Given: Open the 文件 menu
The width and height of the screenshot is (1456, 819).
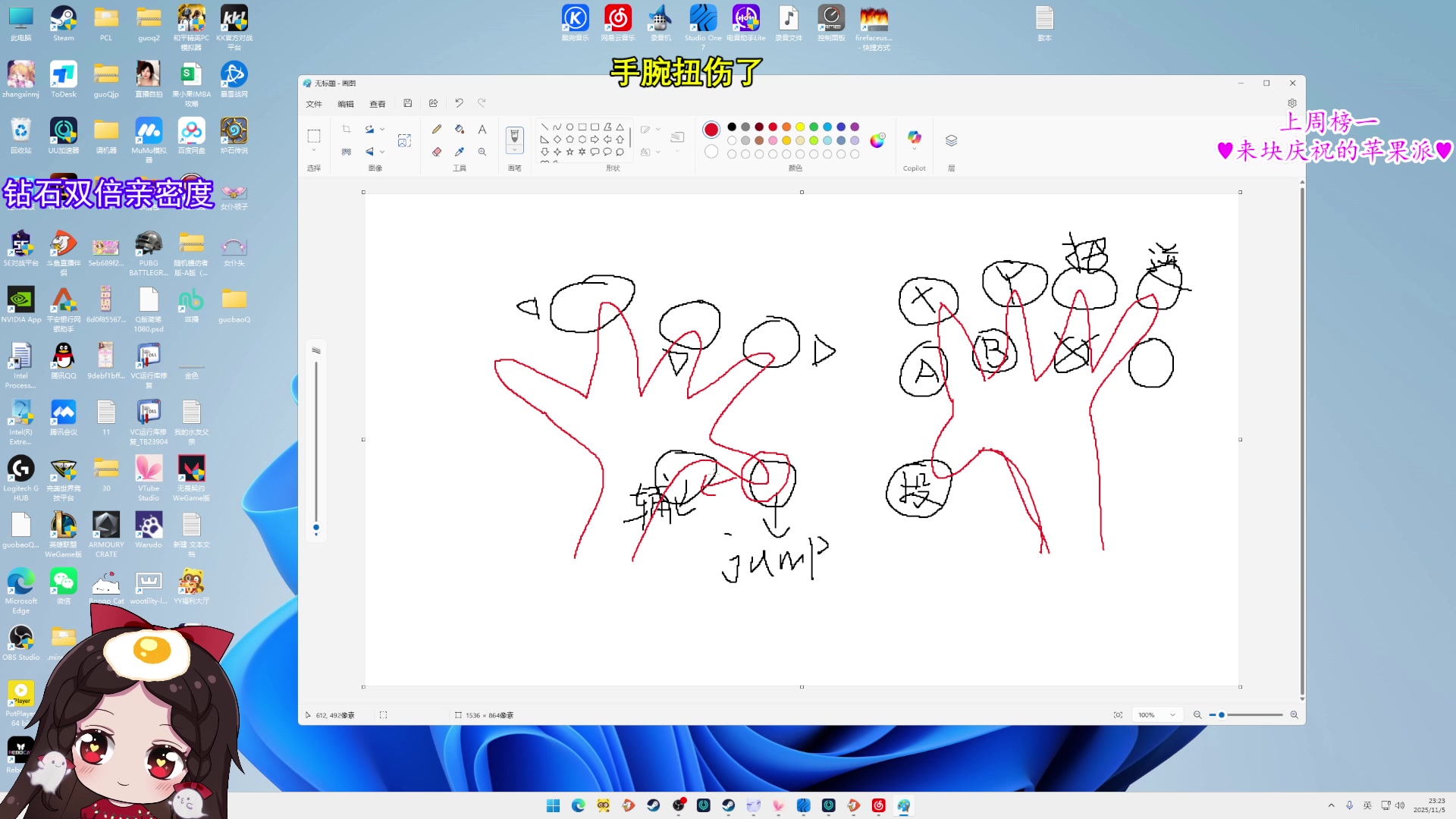Looking at the screenshot, I should (x=314, y=104).
